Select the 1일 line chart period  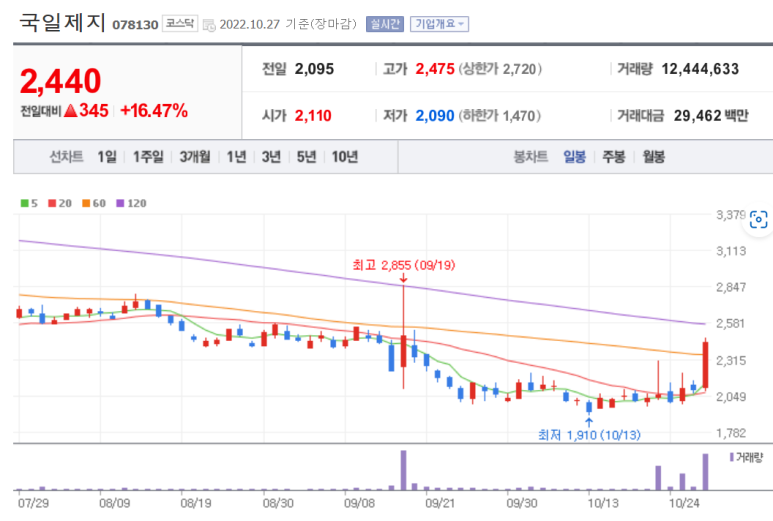106,157
